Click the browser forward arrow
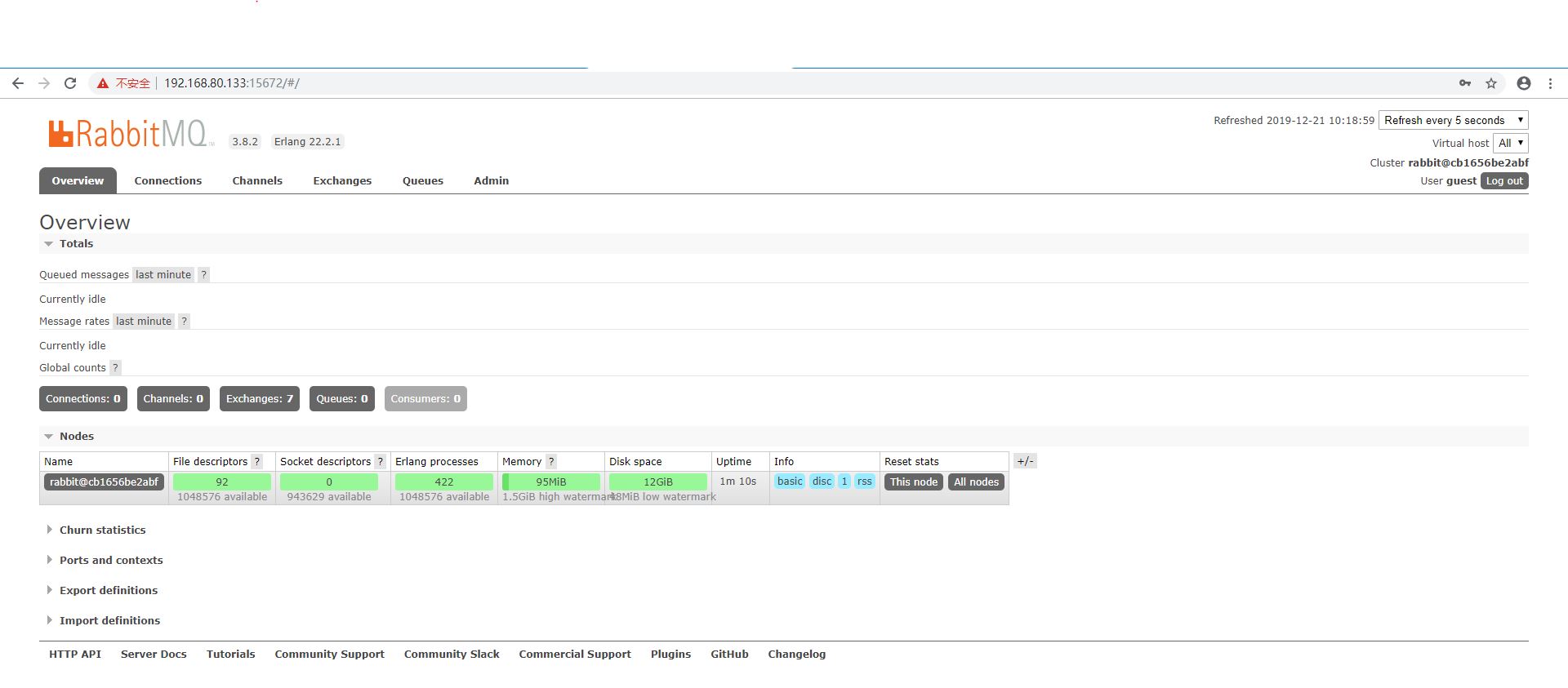 click(x=44, y=83)
